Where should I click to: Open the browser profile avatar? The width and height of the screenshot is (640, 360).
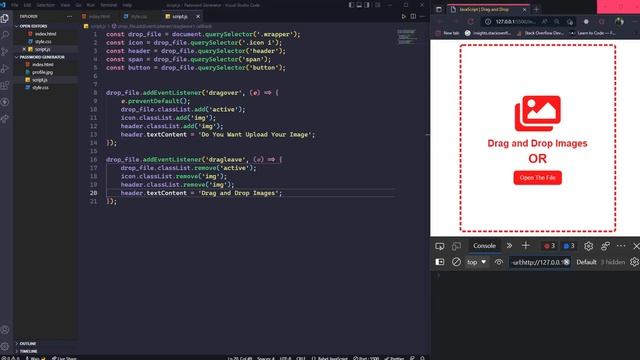tap(619, 21)
